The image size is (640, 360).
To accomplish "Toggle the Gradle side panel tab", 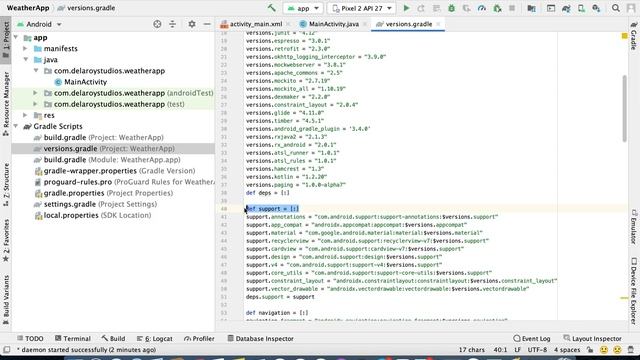I will [634, 35].
